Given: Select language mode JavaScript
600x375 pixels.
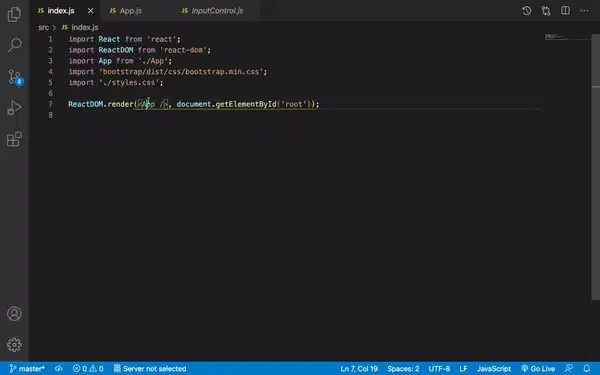Looking at the screenshot, I should click(x=494, y=368).
